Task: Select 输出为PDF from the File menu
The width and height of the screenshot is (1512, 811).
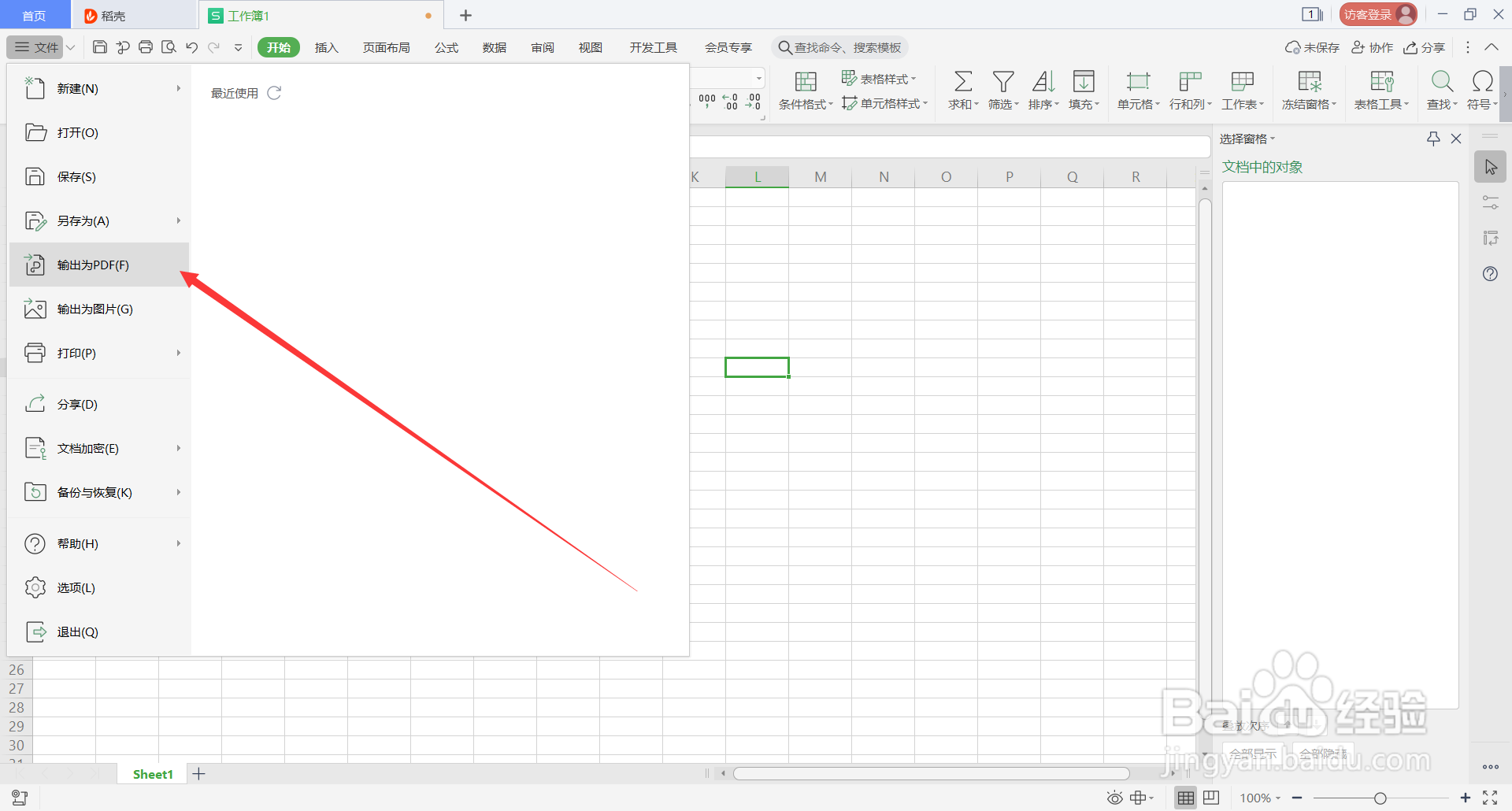Action: point(92,265)
